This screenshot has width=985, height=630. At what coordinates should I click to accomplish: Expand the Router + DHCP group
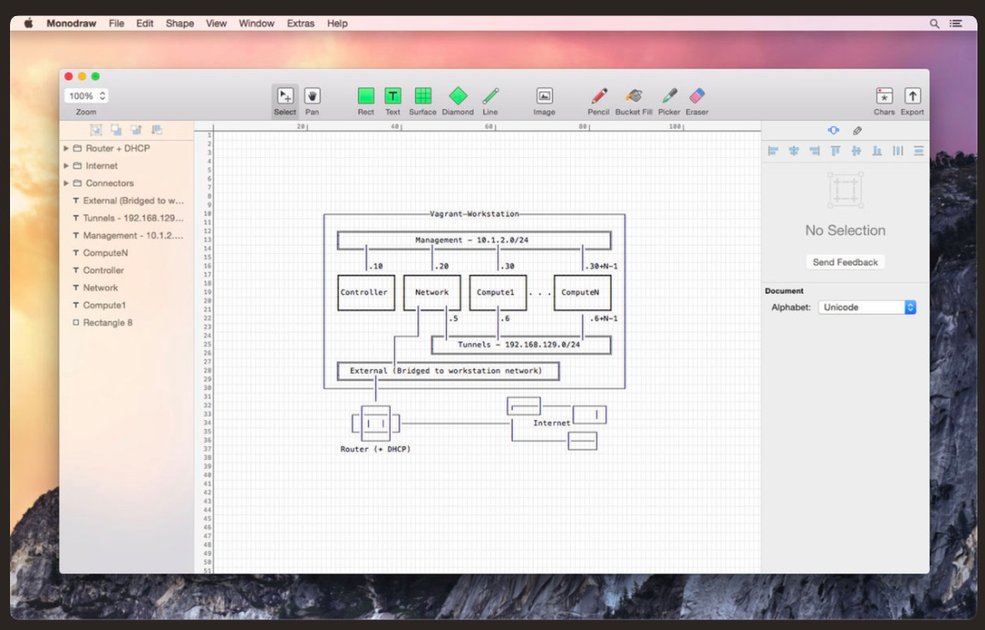(x=66, y=148)
